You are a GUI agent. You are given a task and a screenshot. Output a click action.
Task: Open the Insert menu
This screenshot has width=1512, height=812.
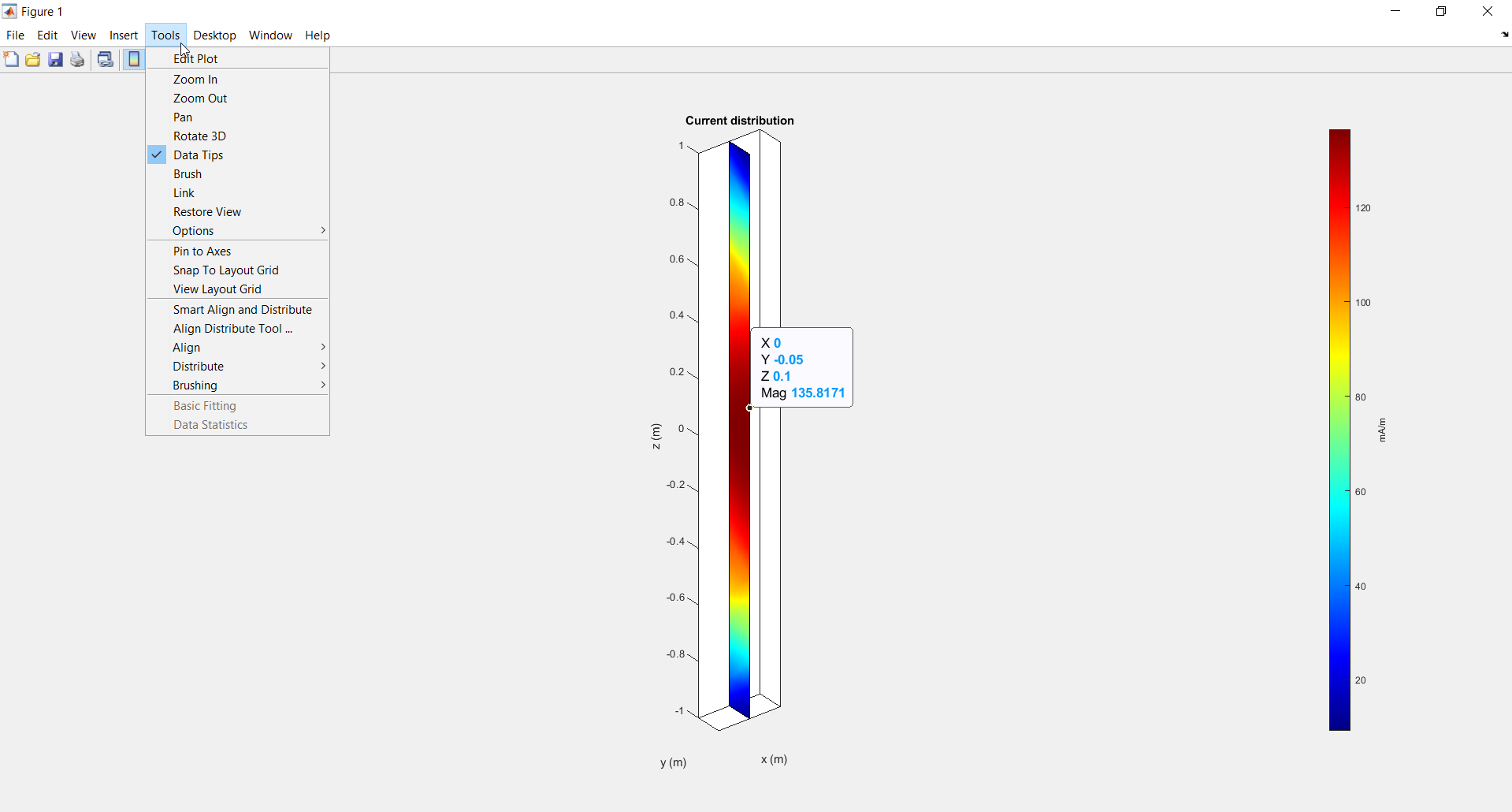point(123,35)
